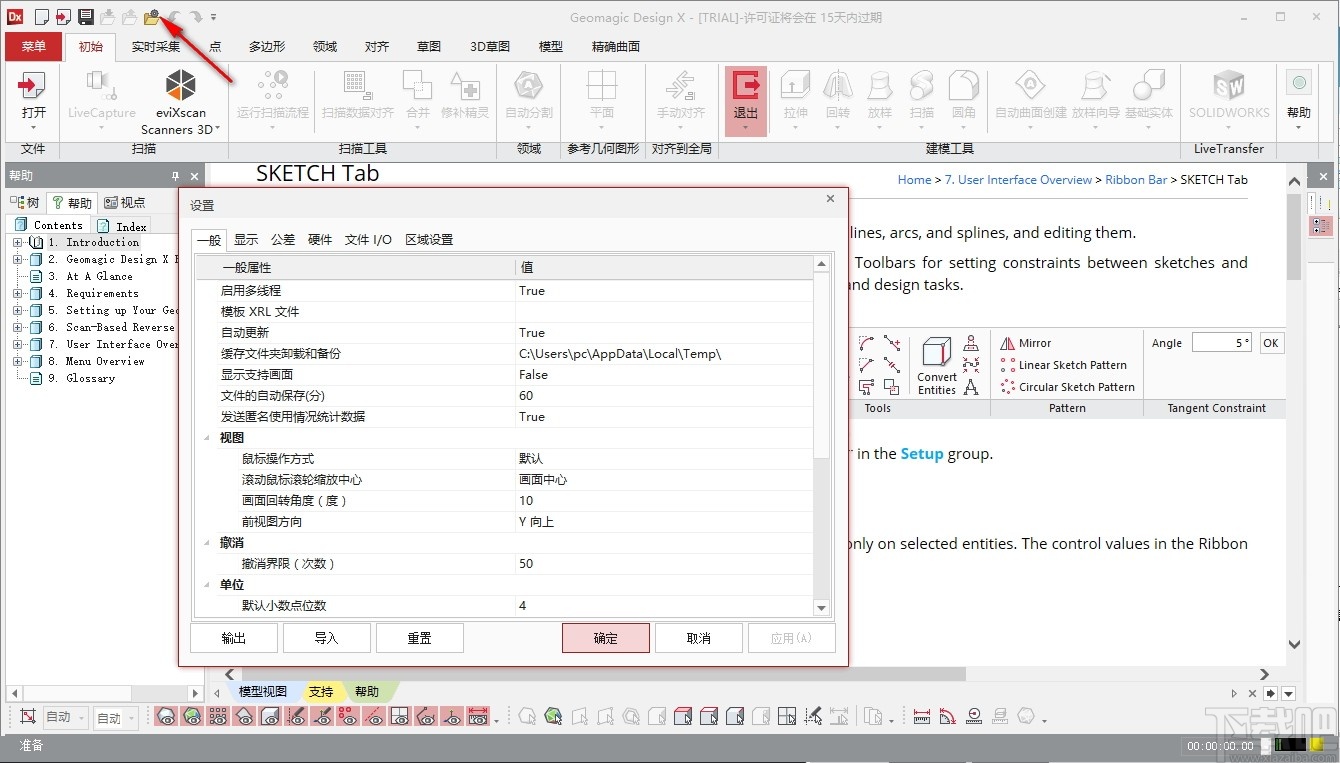The width and height of the screenshot is (1340, 763).
Task: Click the eviXscan Scanners 3D icon
Action: pos(179,85)
